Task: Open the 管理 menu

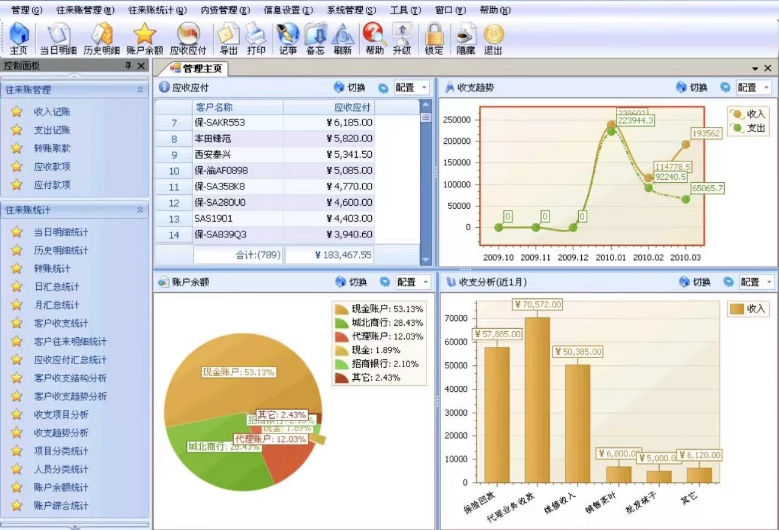Action: [27, 10]
